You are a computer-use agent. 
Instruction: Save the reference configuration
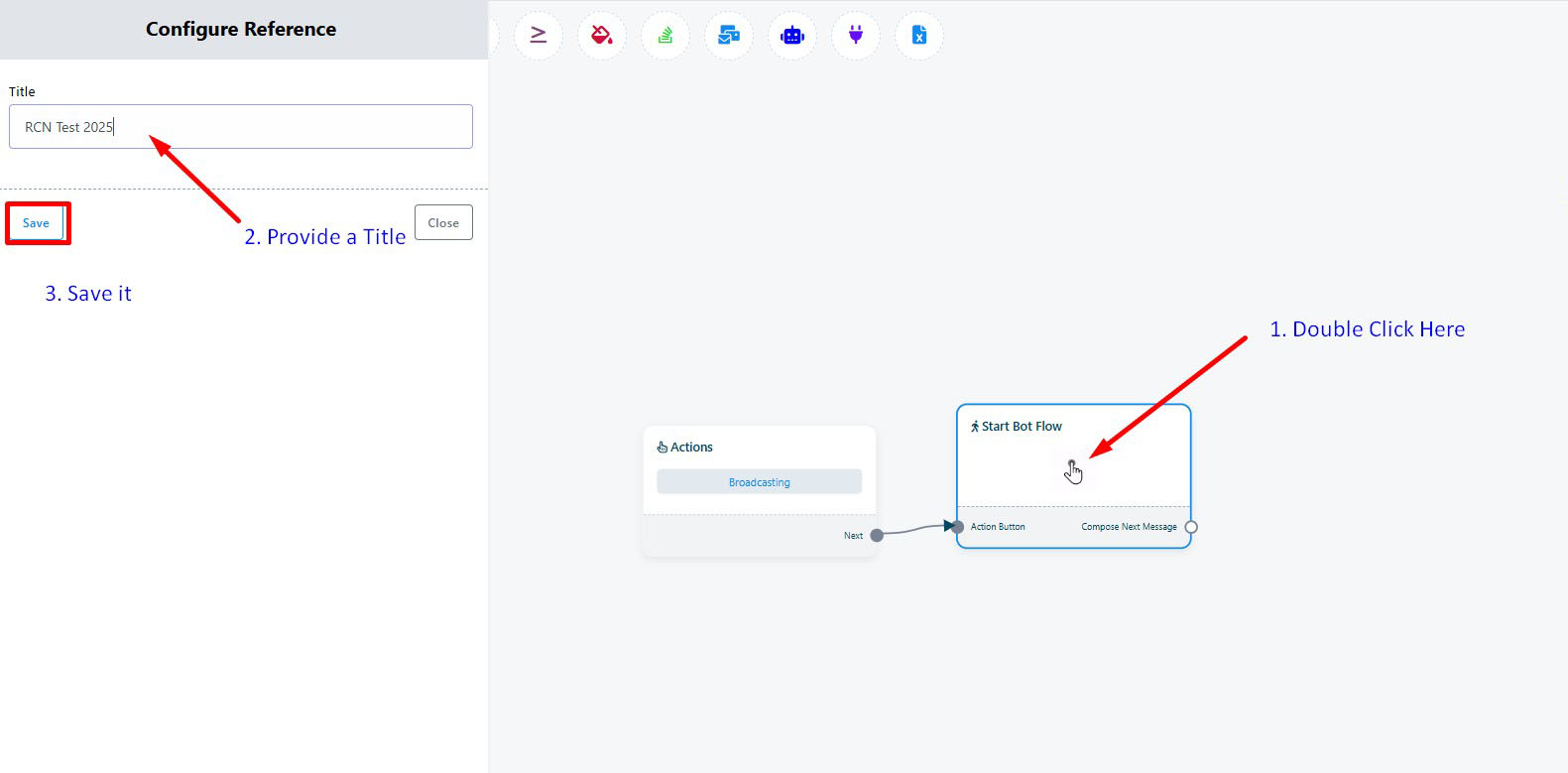(36, 223)
